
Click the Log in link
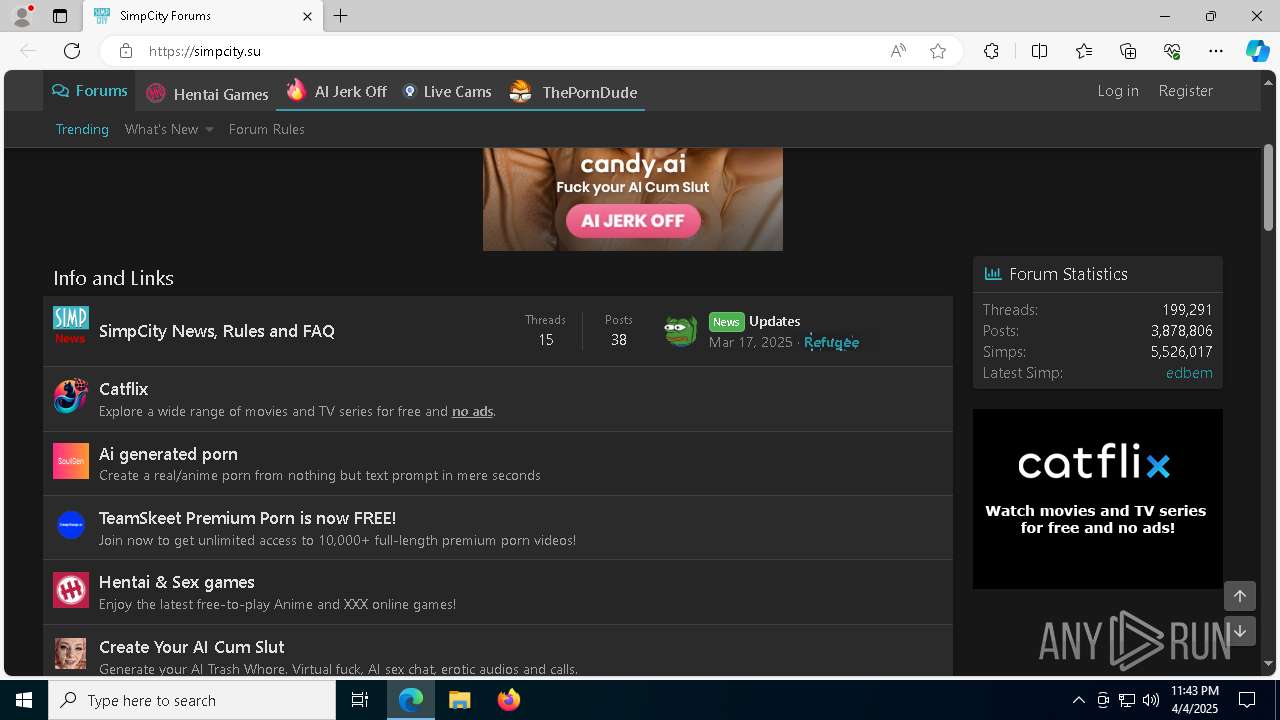pyautogui.click(x=1118, y=90)
